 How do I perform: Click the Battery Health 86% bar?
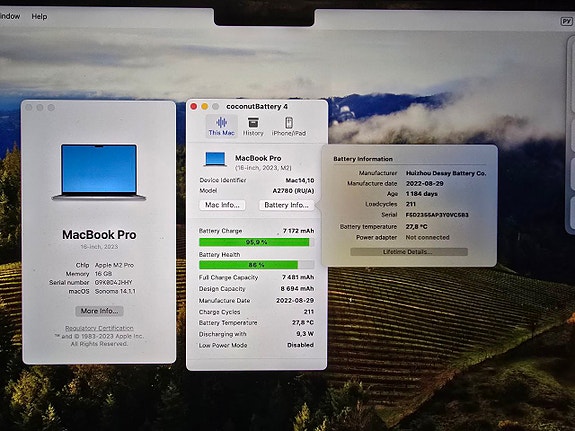256,265
